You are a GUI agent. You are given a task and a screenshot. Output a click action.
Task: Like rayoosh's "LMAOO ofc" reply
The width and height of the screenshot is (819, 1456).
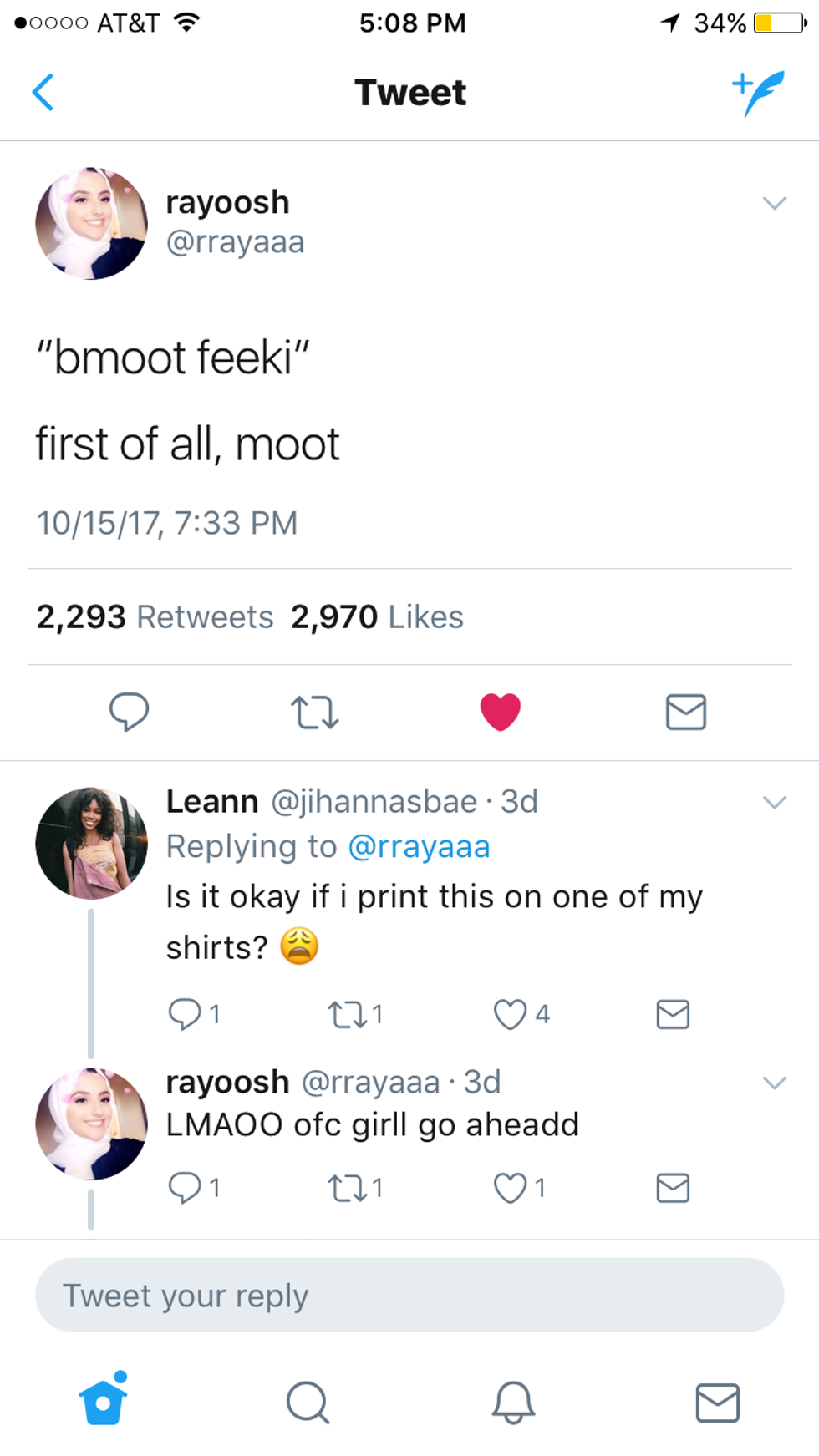point(510,1187)
